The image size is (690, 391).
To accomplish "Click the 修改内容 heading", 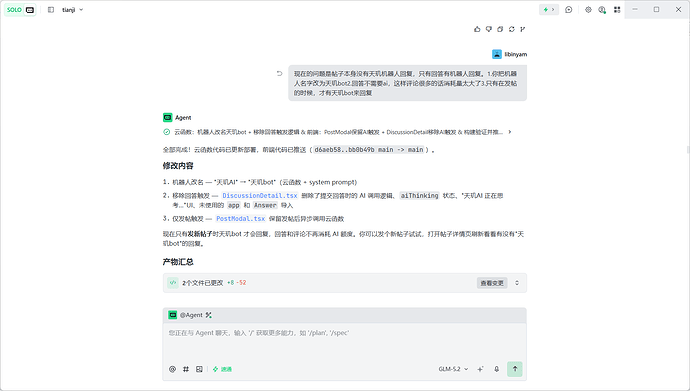I will click(x=178, y=166).
